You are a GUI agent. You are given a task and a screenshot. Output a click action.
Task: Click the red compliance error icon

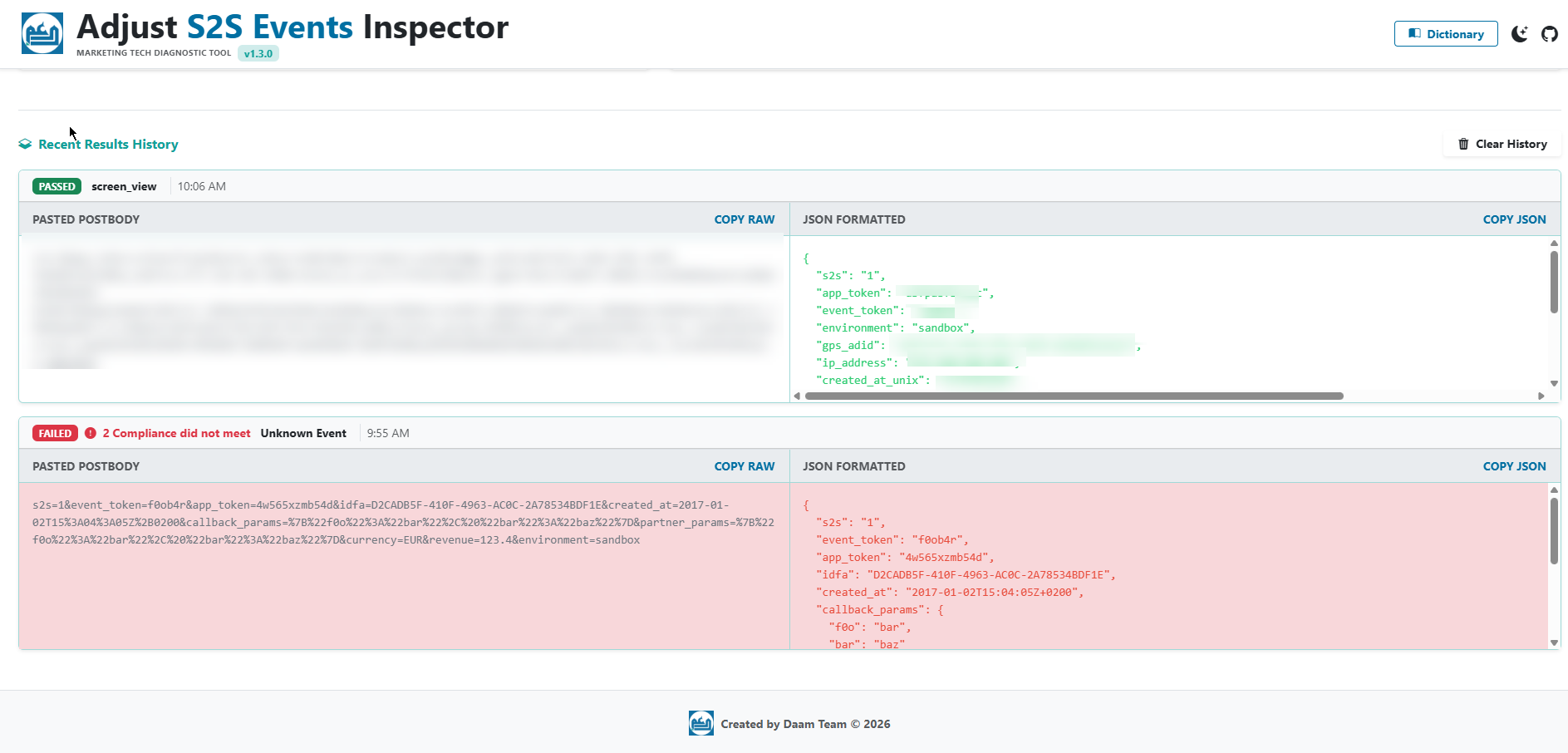click(91, 433)
